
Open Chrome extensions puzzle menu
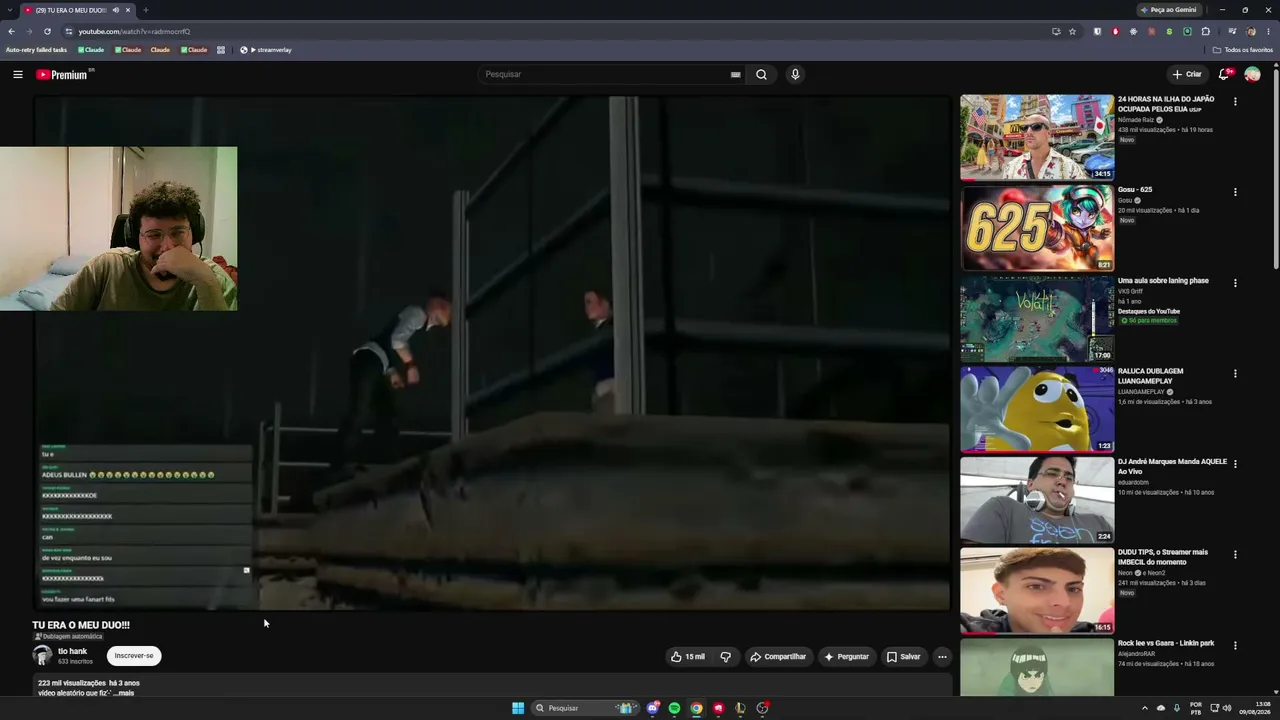(x=1205, y=31)
